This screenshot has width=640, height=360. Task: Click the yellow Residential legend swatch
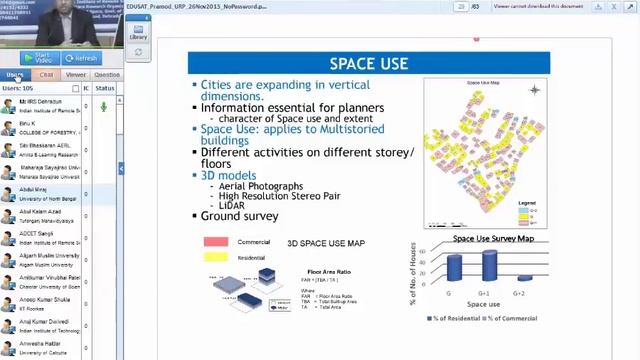[216, 257]
